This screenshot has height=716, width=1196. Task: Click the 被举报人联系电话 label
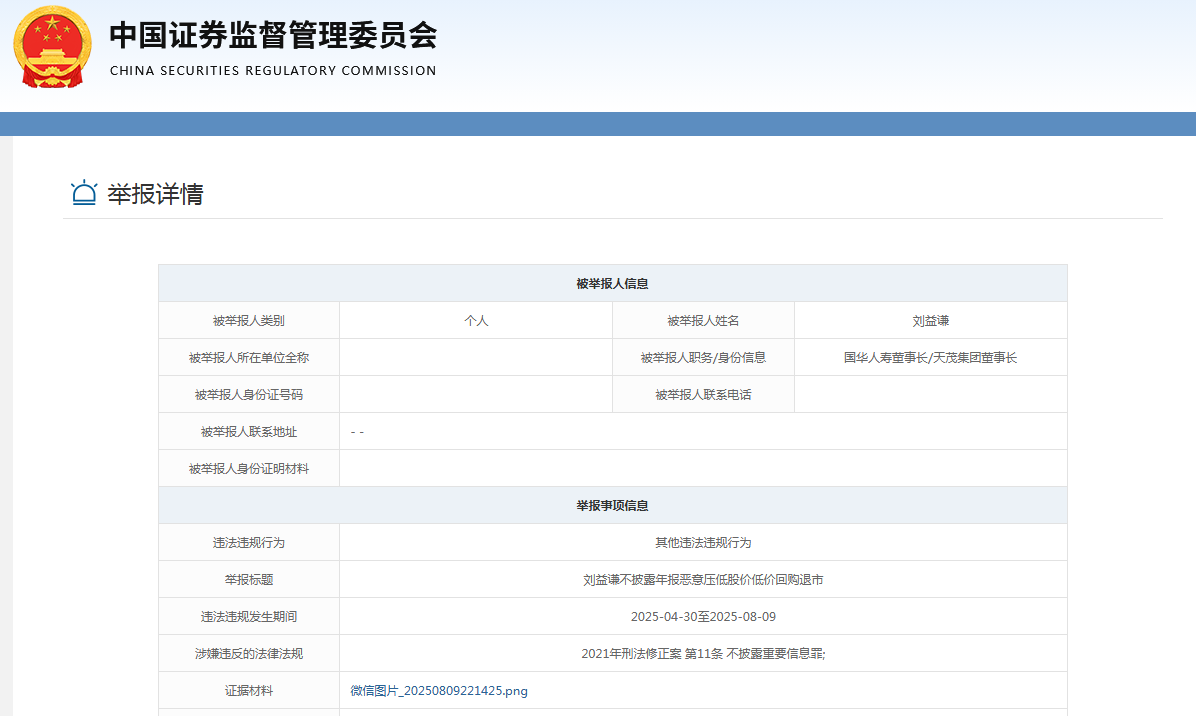coord(703,395)
